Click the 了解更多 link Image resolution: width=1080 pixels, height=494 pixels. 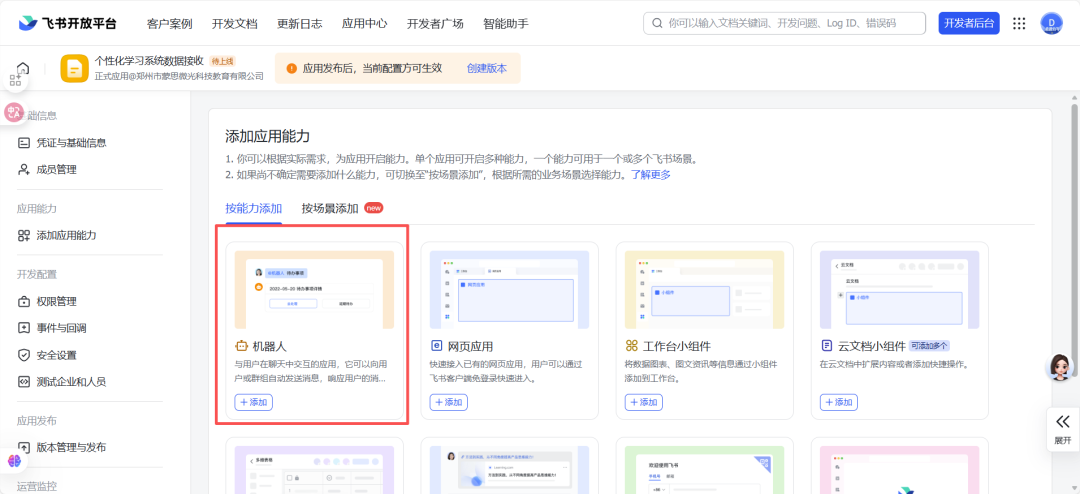click(x=651, y=175)
